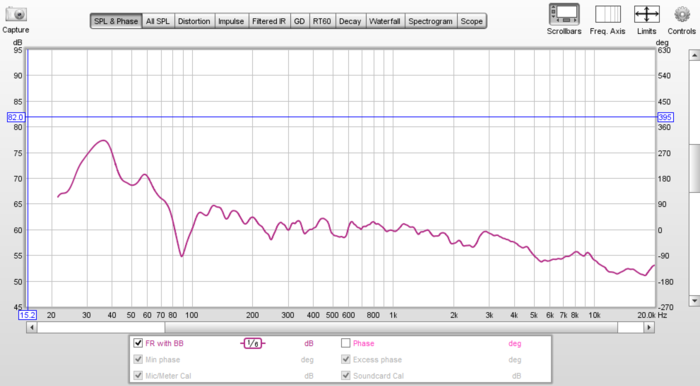Open the Waterfall tab
The image size is (700, 386).
click(385, 21)
